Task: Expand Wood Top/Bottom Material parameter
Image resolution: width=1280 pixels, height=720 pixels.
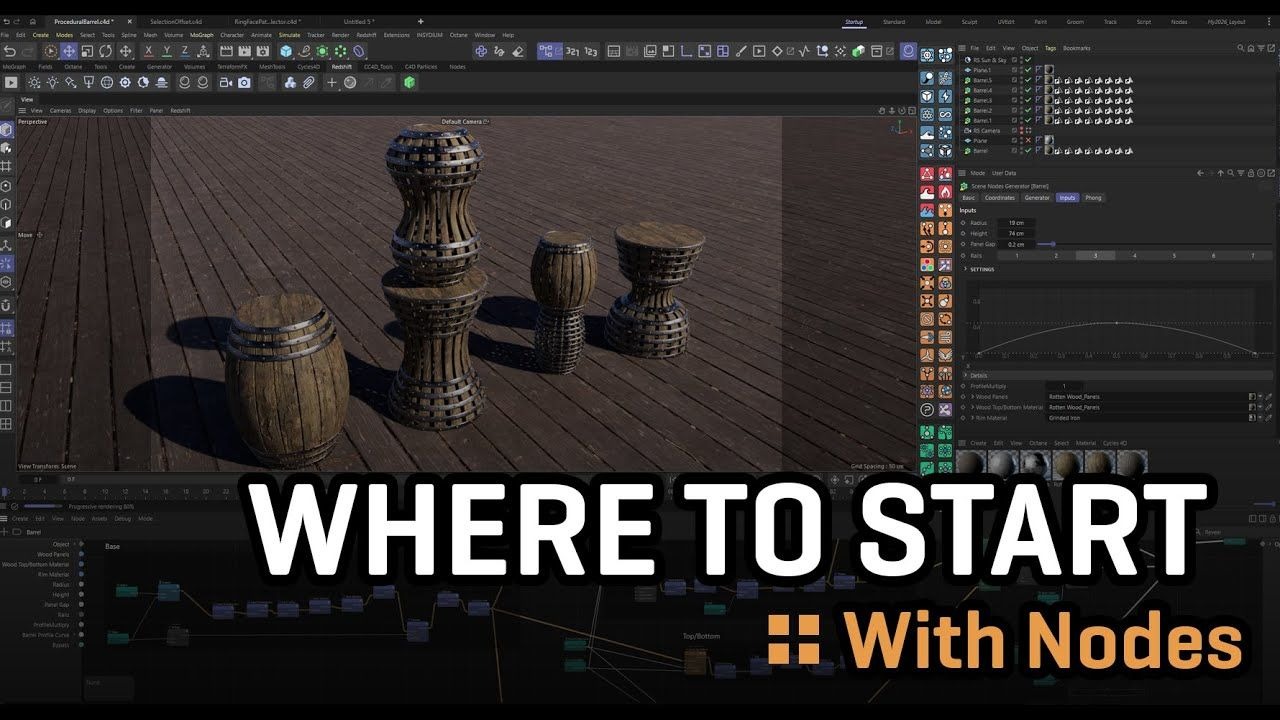Action: point(972,407)
